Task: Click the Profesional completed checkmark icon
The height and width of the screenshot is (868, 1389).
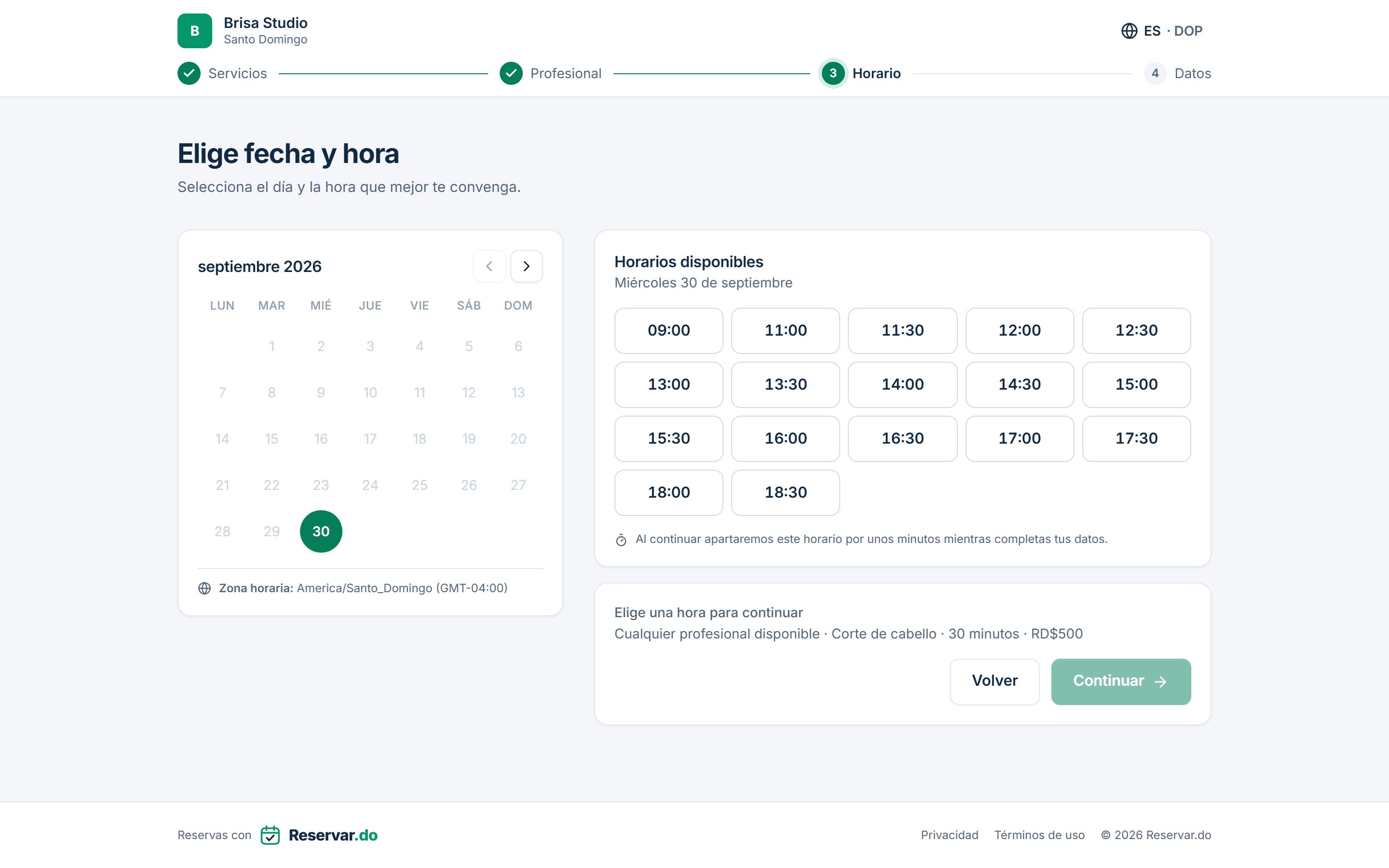Action: point(511,73)
